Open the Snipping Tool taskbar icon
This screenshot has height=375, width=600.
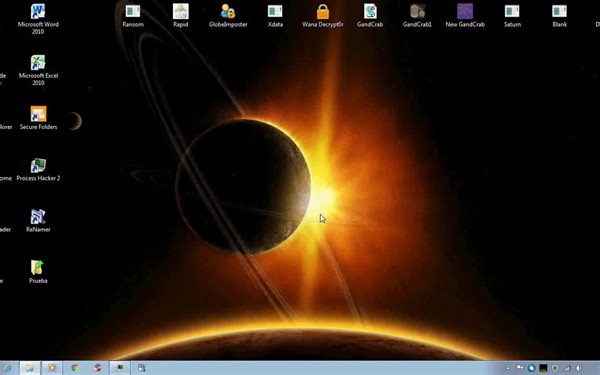click(x=142, y=368)
